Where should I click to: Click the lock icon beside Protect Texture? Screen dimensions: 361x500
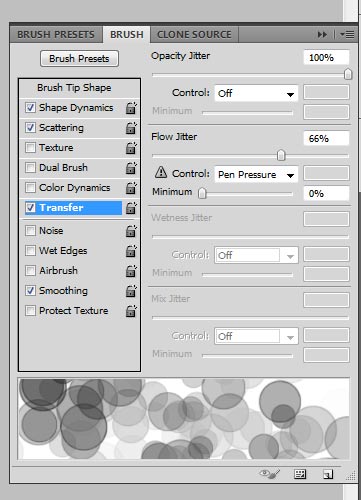point(131,311)
